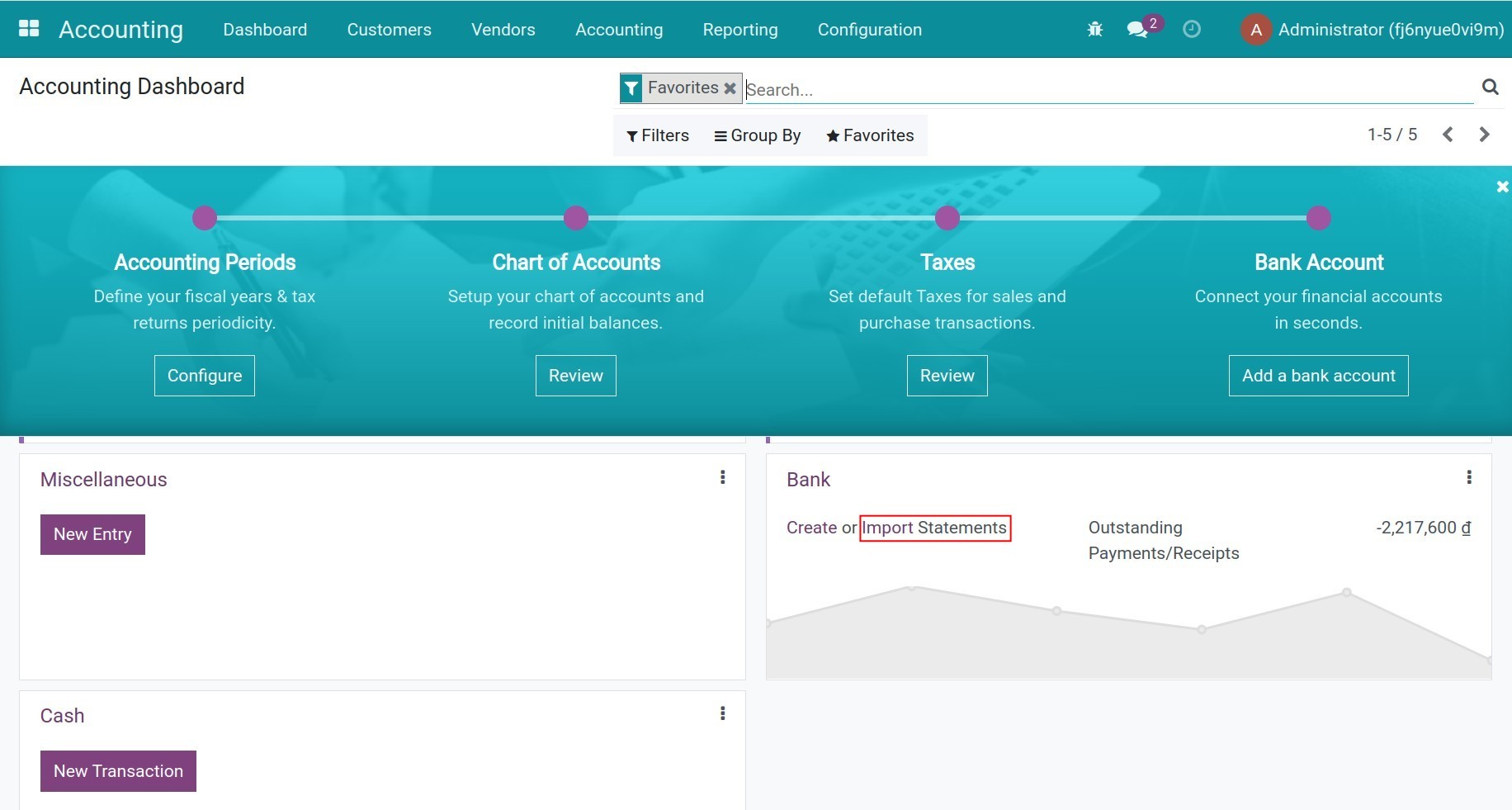This screenshot has height=810, width=1512.
Task: Open the activities clock icon
Action: pyautogui.click(x=1191, y=30)
